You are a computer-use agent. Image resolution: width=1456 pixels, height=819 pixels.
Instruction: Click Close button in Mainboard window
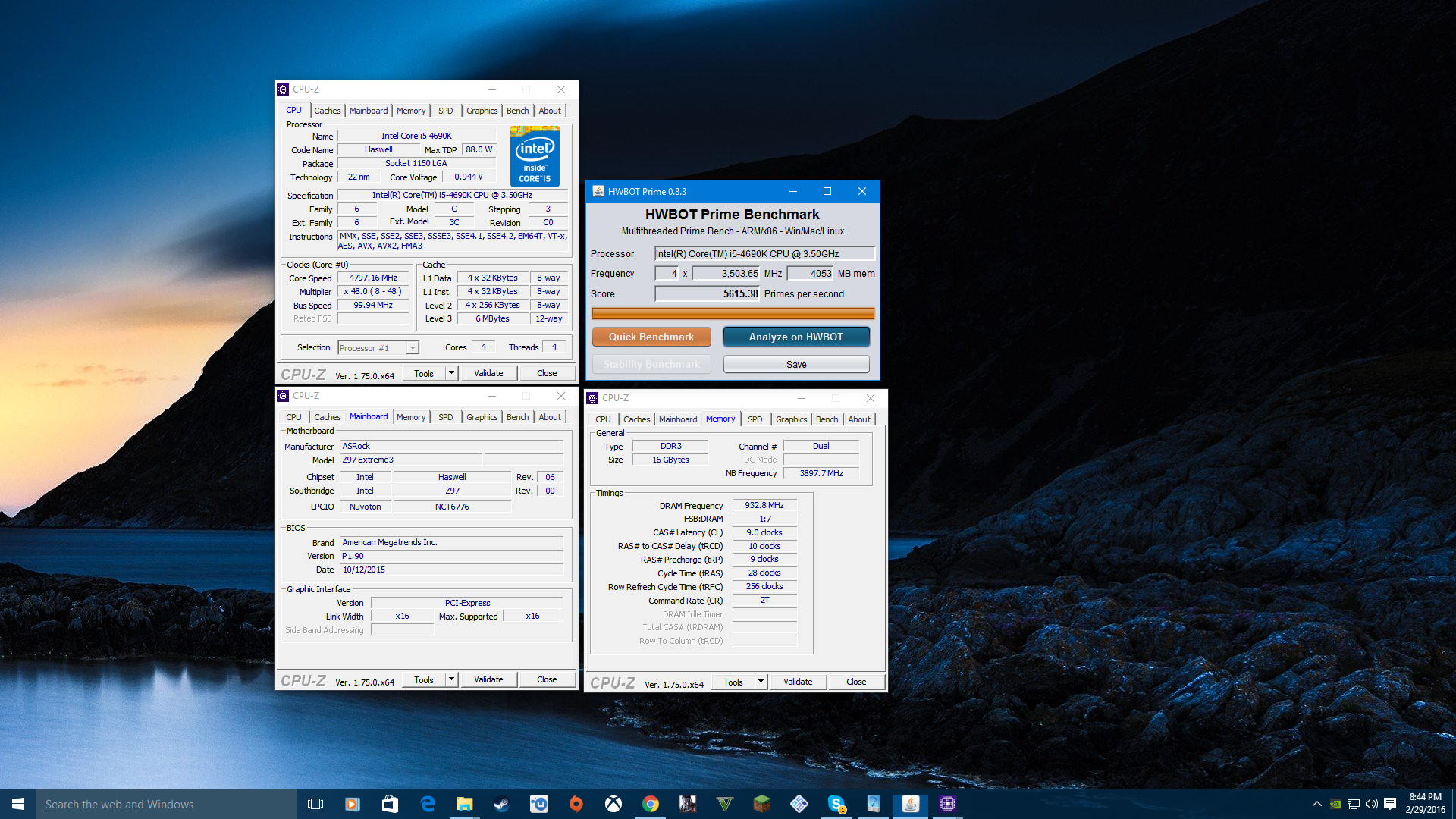pos(547,679)
